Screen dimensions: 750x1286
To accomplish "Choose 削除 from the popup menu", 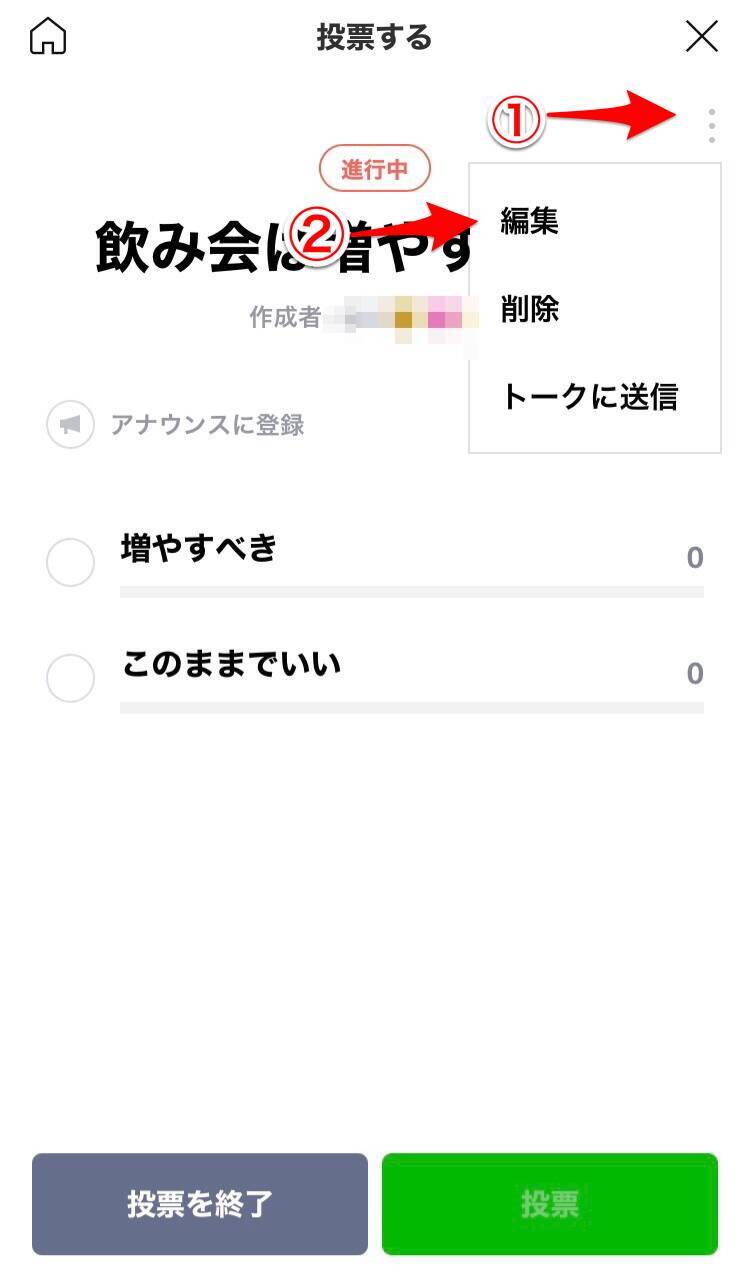I will 530,310.
